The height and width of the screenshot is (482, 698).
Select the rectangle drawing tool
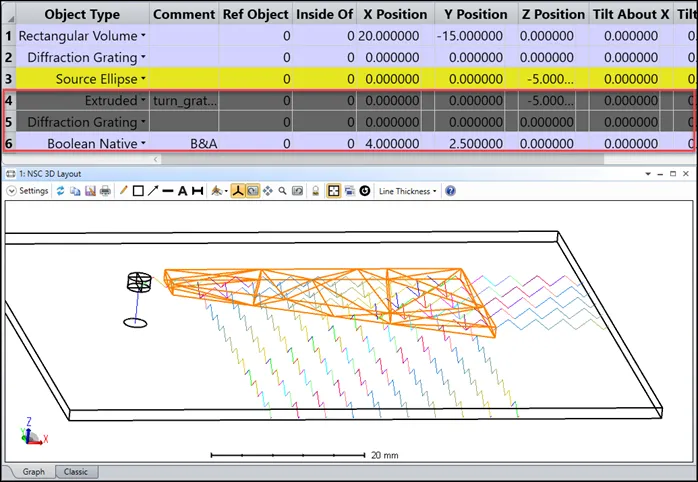point(139,191)
